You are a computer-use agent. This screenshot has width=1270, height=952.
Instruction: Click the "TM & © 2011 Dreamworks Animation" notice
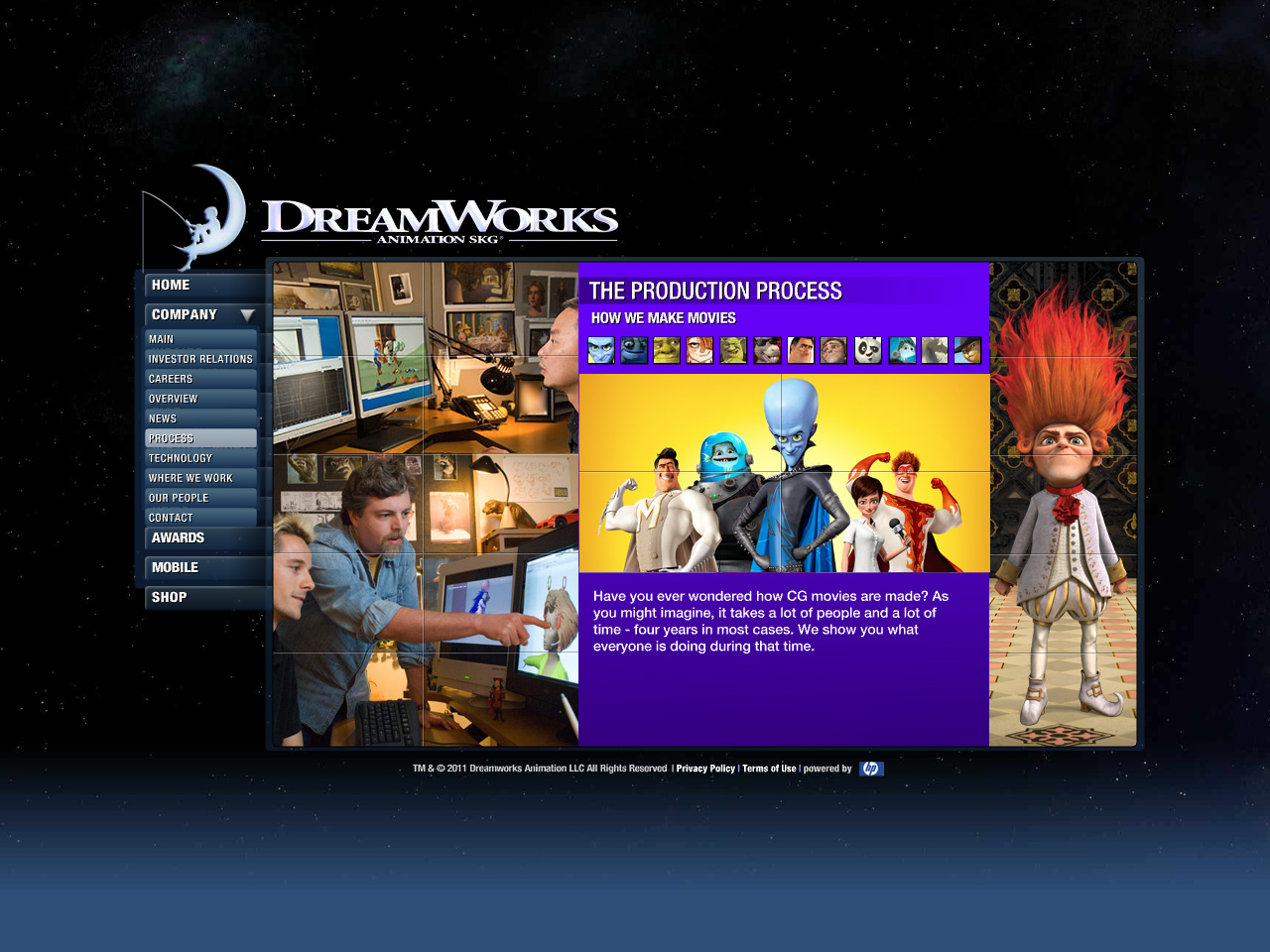(540, 769)
